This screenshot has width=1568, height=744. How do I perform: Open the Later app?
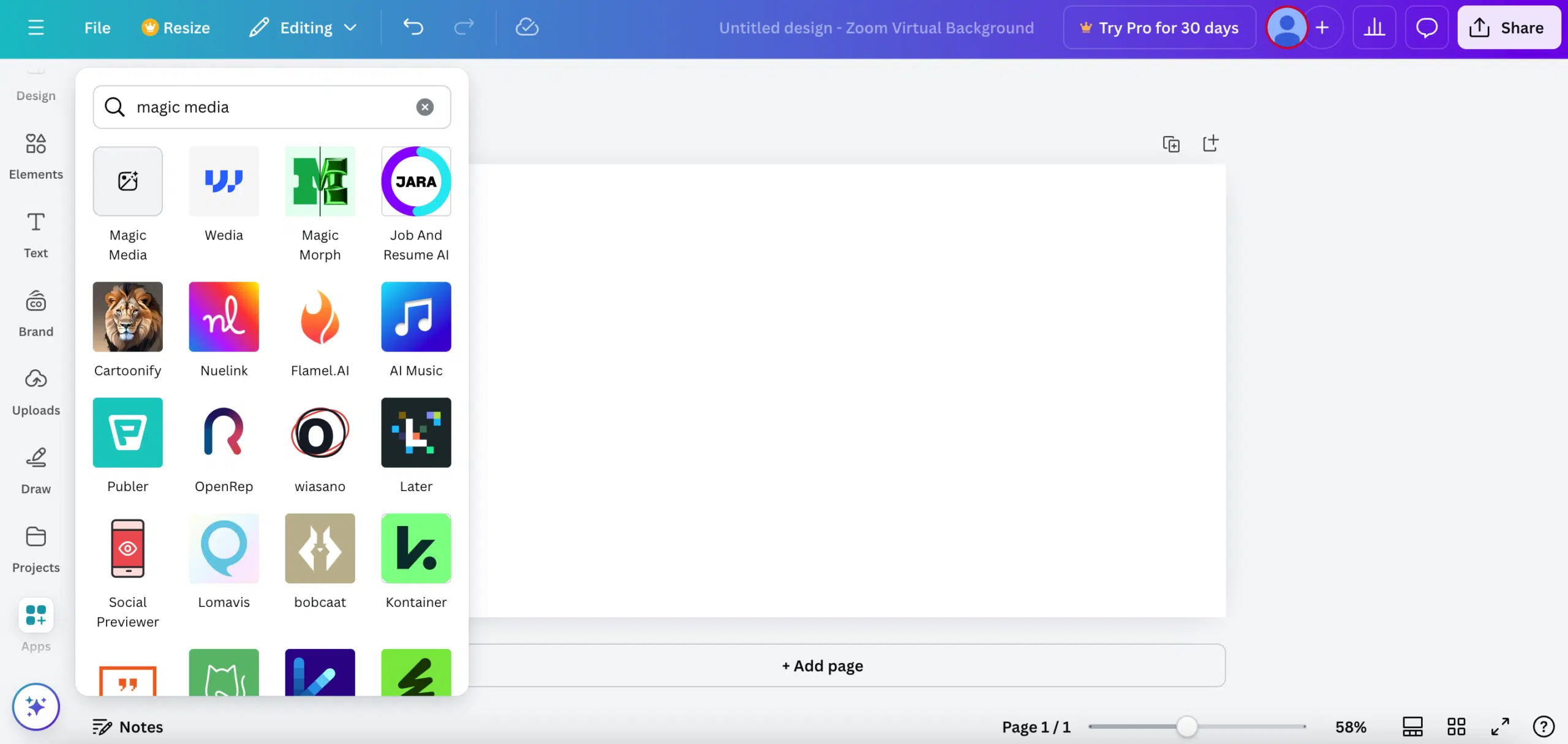click(x=416, y=446)
